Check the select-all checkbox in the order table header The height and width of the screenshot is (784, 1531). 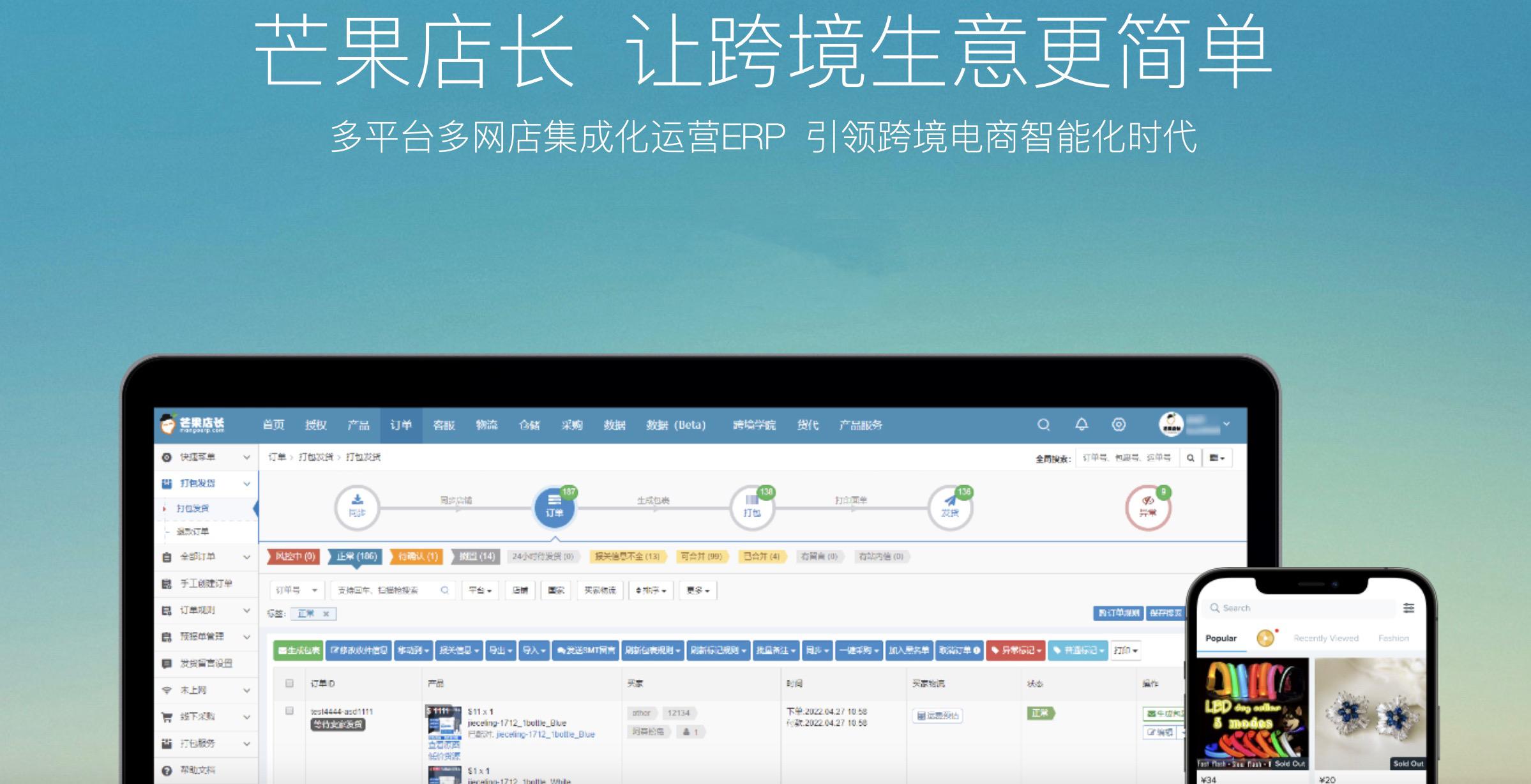click(x=289, y=682)
